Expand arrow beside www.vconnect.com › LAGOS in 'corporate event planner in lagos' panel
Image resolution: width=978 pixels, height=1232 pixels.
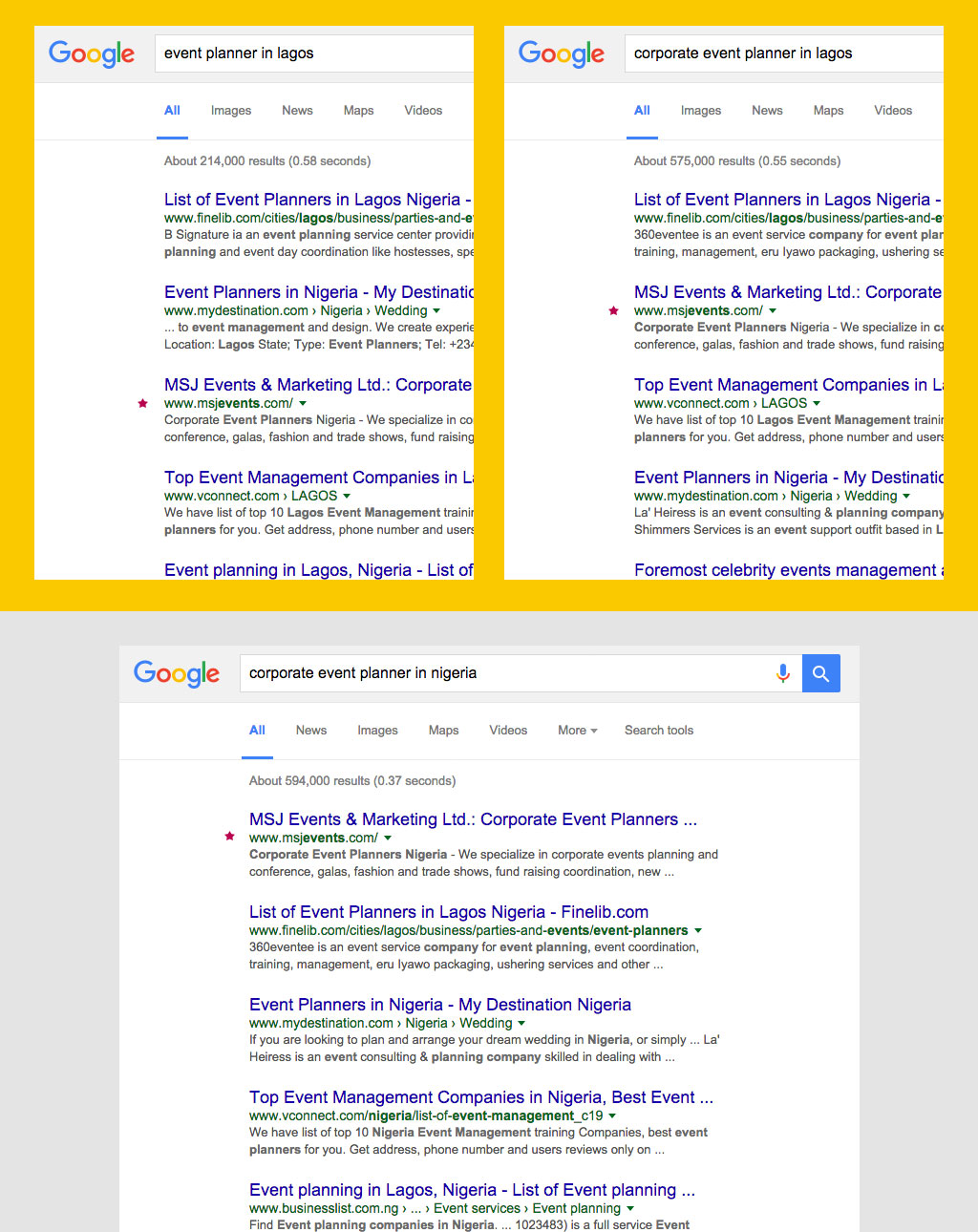(x=817, y=404)
